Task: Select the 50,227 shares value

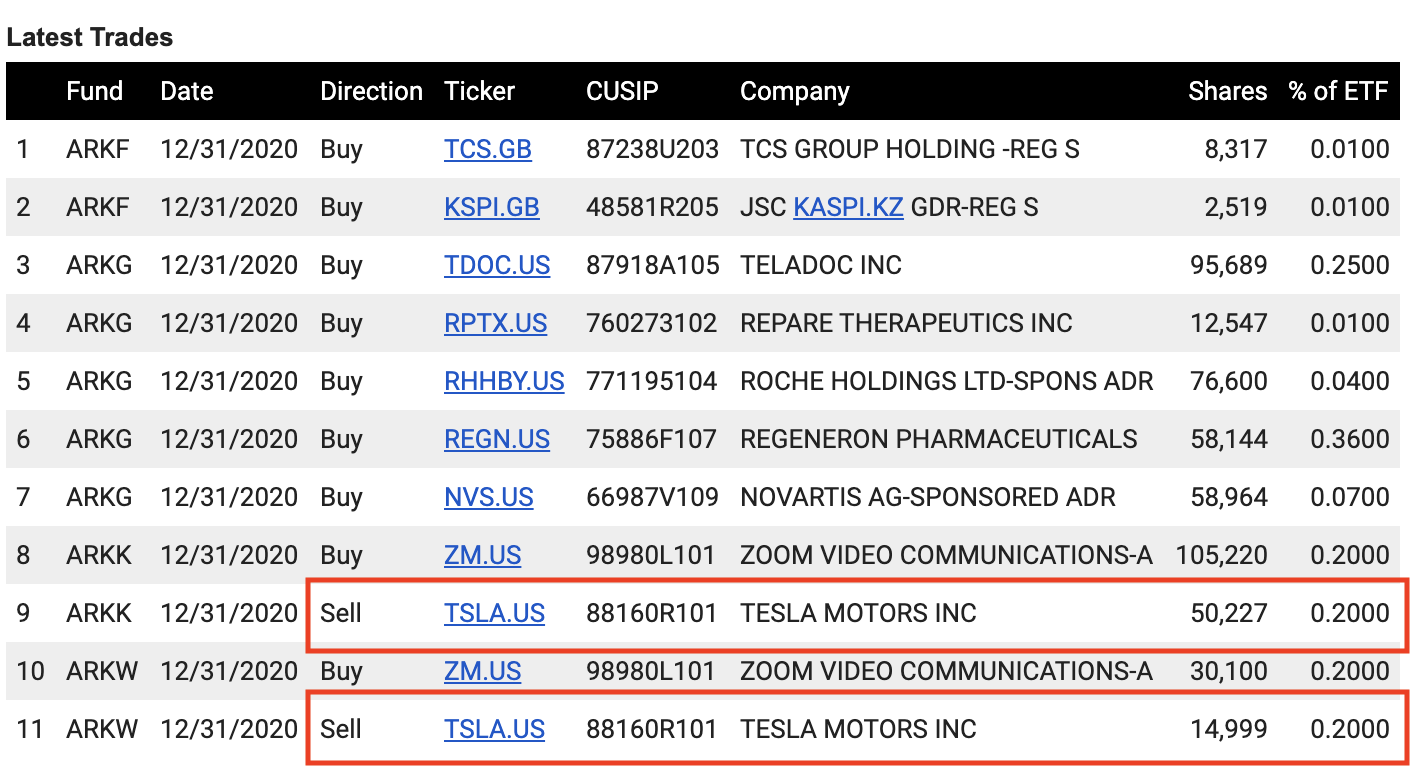Action: (1229, 614)
